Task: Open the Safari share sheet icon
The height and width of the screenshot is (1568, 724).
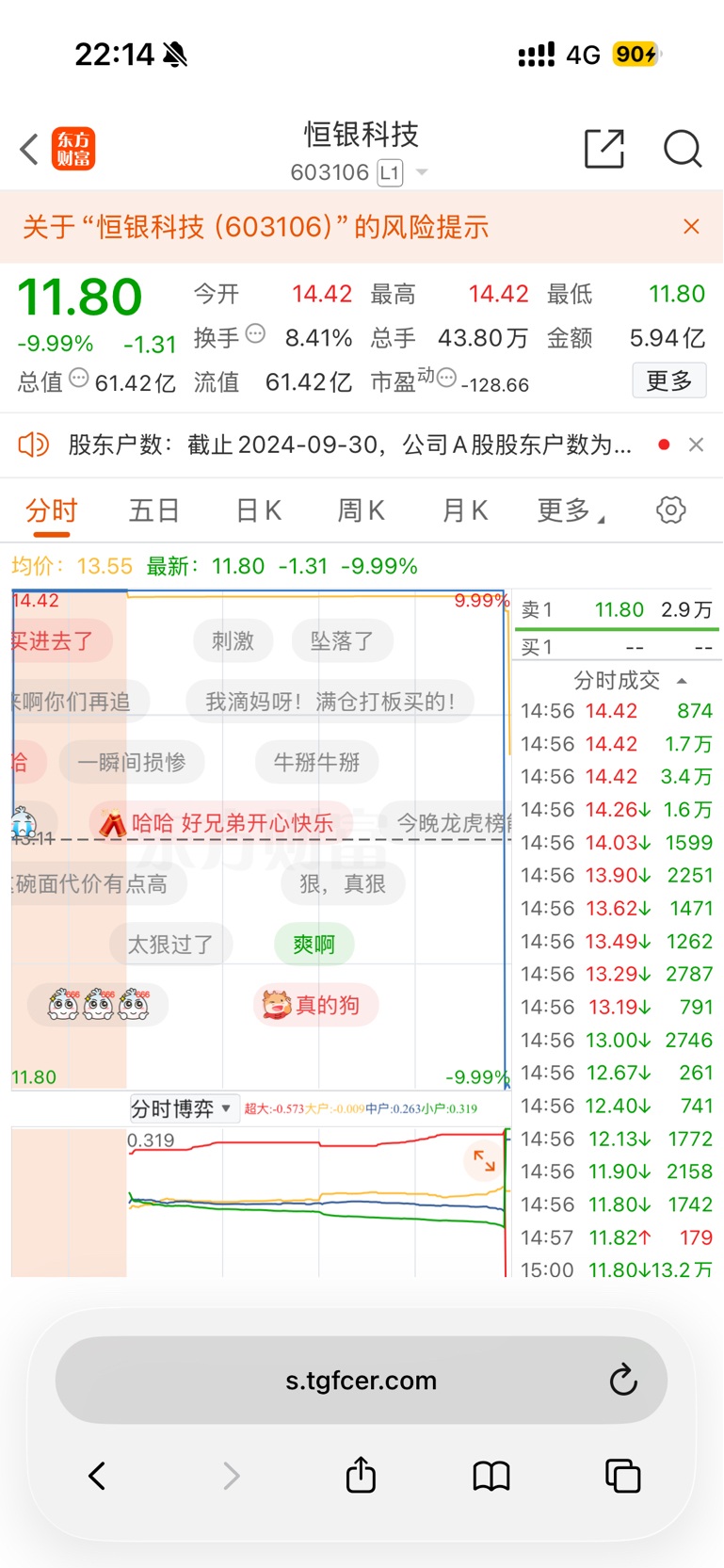Action: 361,1474
